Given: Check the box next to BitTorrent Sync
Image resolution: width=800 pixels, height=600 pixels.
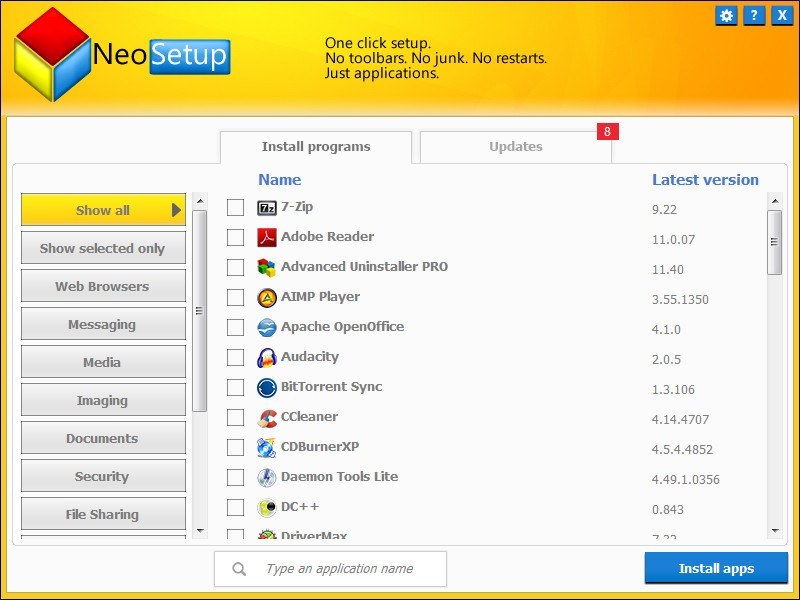Looking at the screenshot, I should tap(237, 388).
